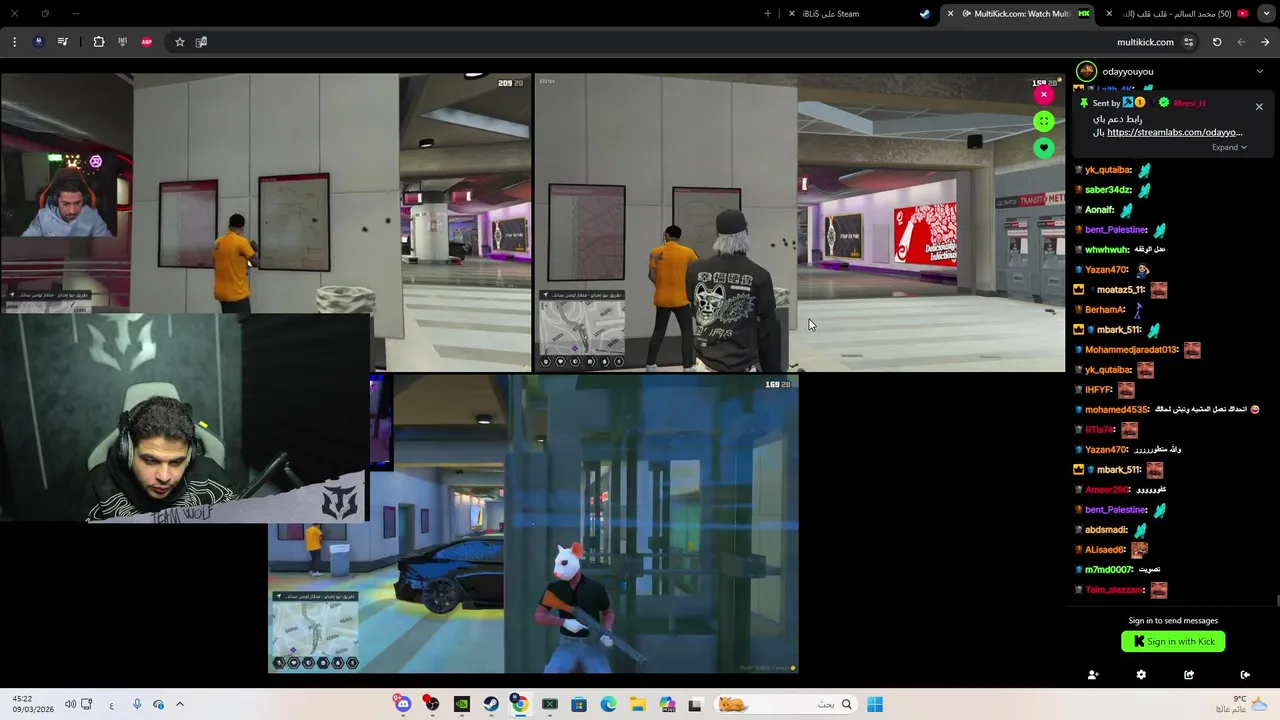Open the streamlabs.com/odayyo link

(x=1175, y=132)
